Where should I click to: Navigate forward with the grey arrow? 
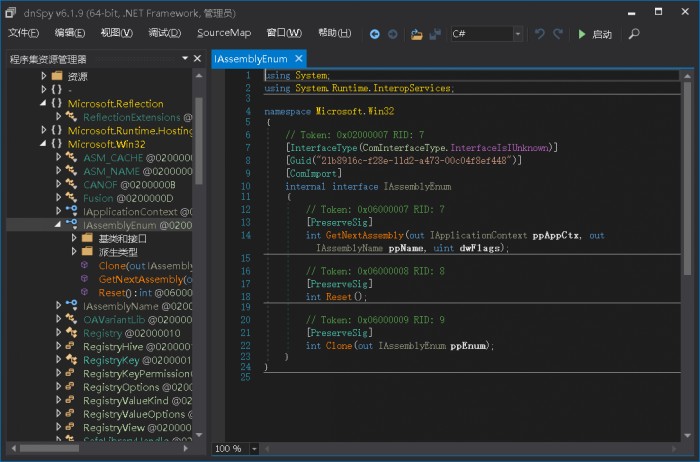392,34
